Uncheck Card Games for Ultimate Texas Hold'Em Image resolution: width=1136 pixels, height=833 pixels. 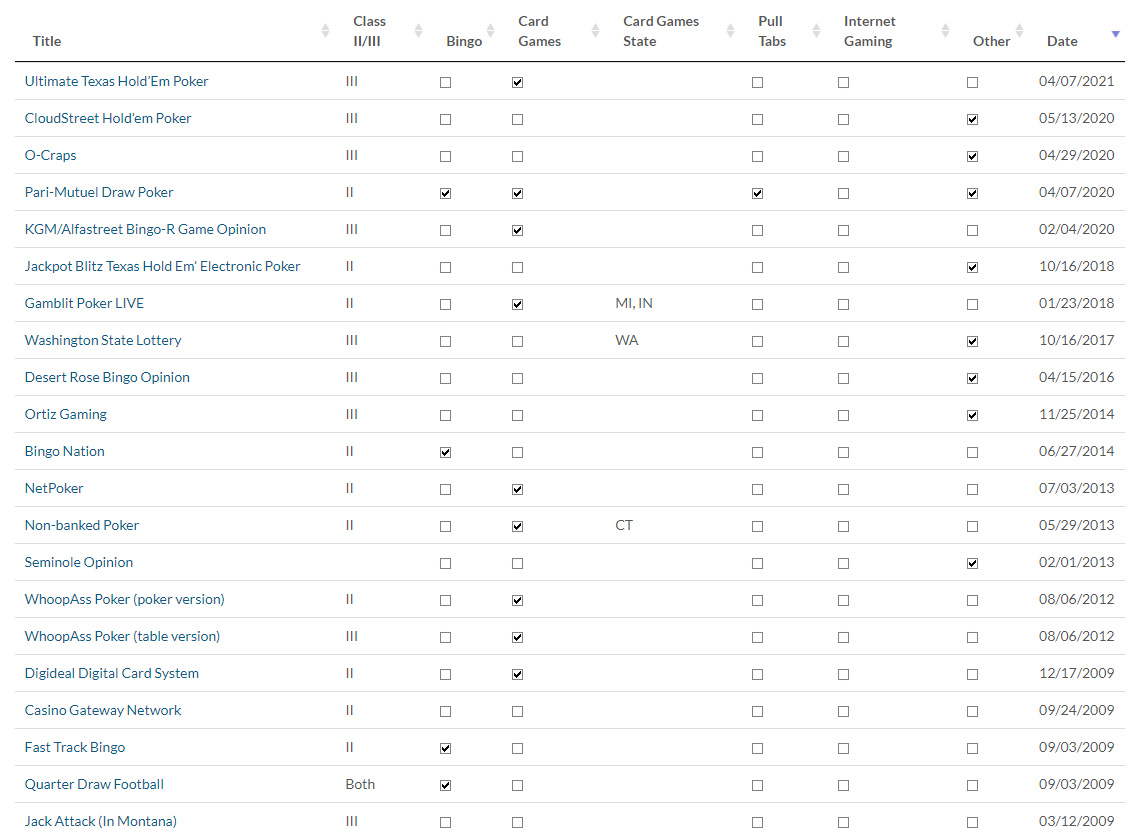[x=517, y=83]
